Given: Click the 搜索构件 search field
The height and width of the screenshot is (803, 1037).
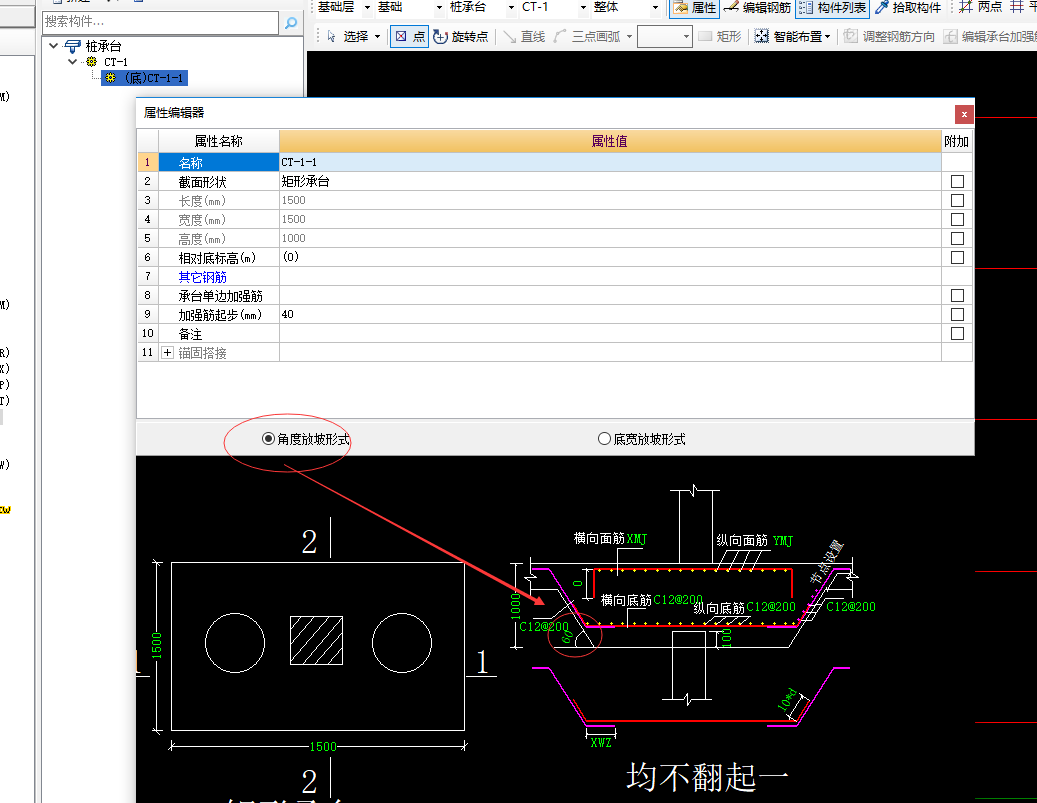Looking at the screenshot, I should pos(160,22).
